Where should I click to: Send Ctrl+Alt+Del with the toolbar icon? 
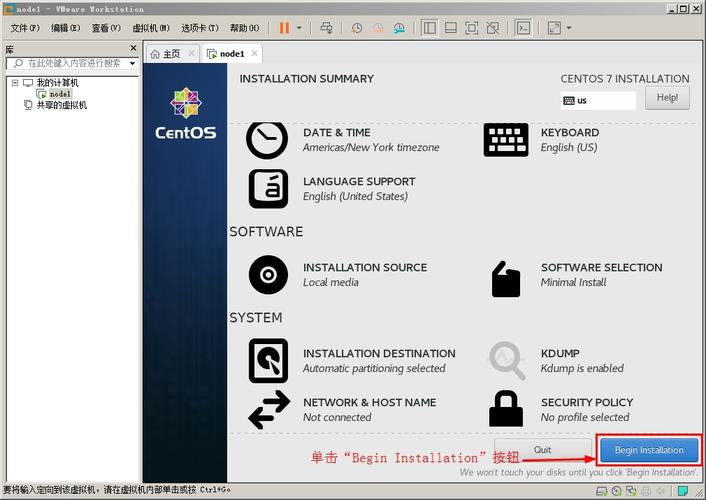[x=326, y=28]
